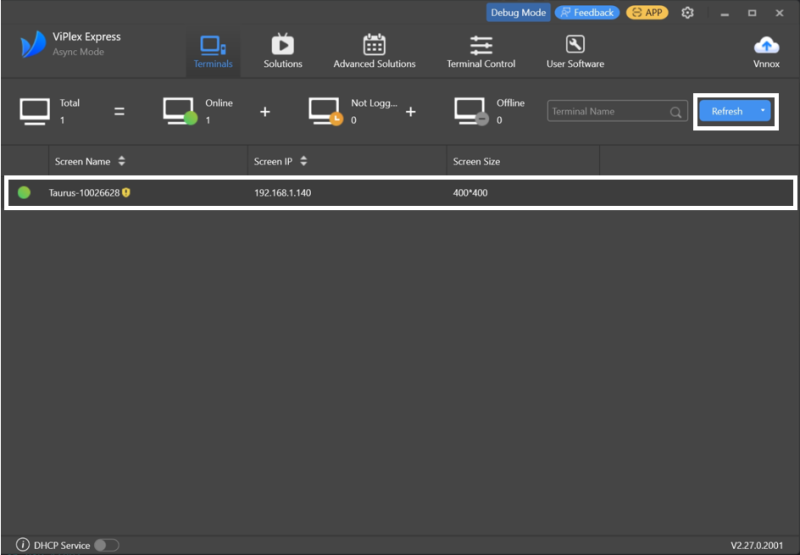Click the Terminal Name search field
Viewport: 800px width, 555px height.
click(608, 112)
